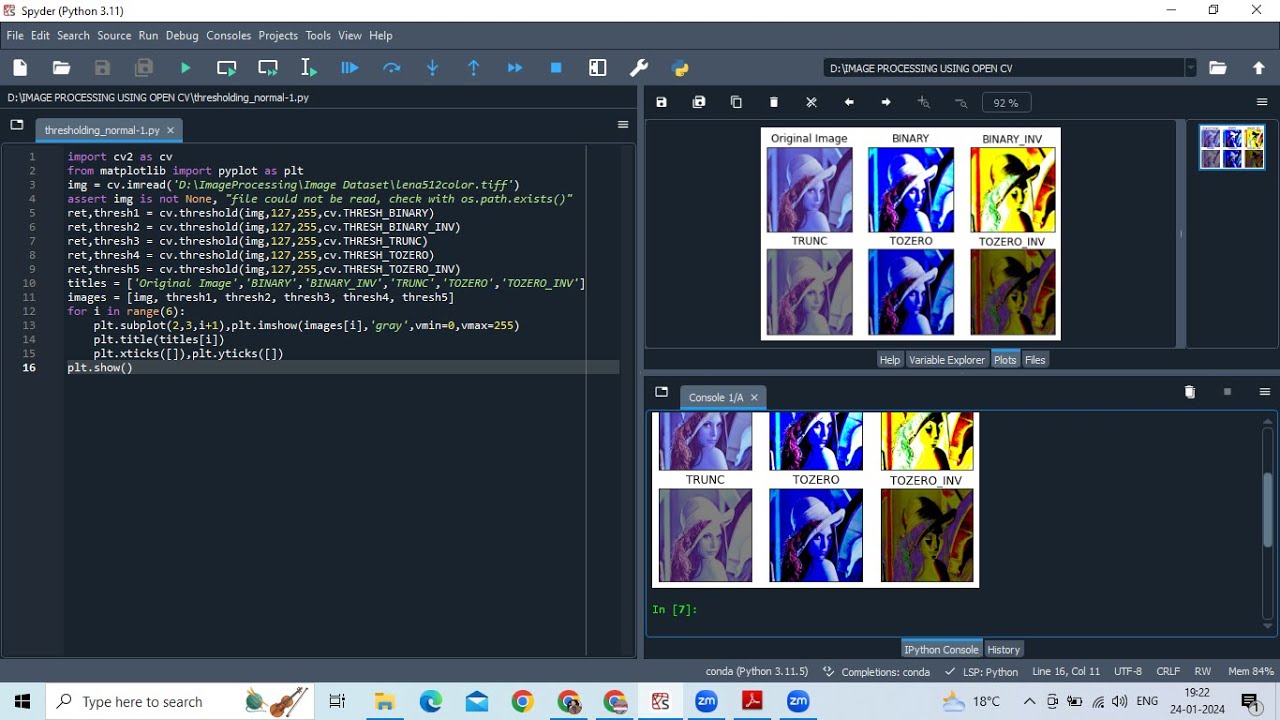Open the Search menu
1280x720 pixels.
tap(73, 35)
